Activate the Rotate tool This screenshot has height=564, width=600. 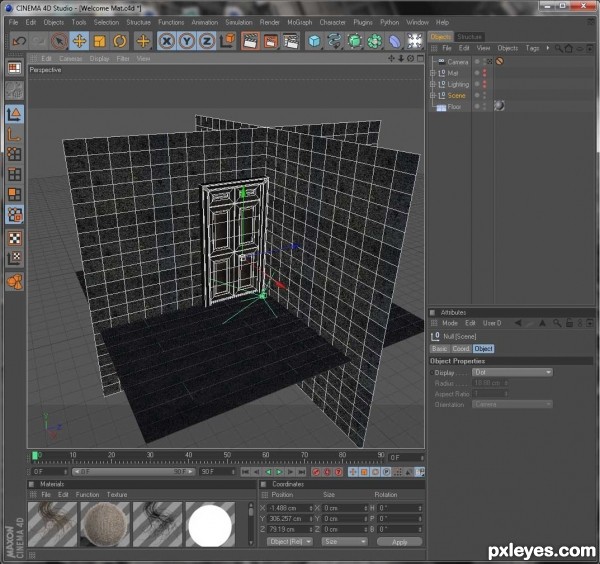120,41
